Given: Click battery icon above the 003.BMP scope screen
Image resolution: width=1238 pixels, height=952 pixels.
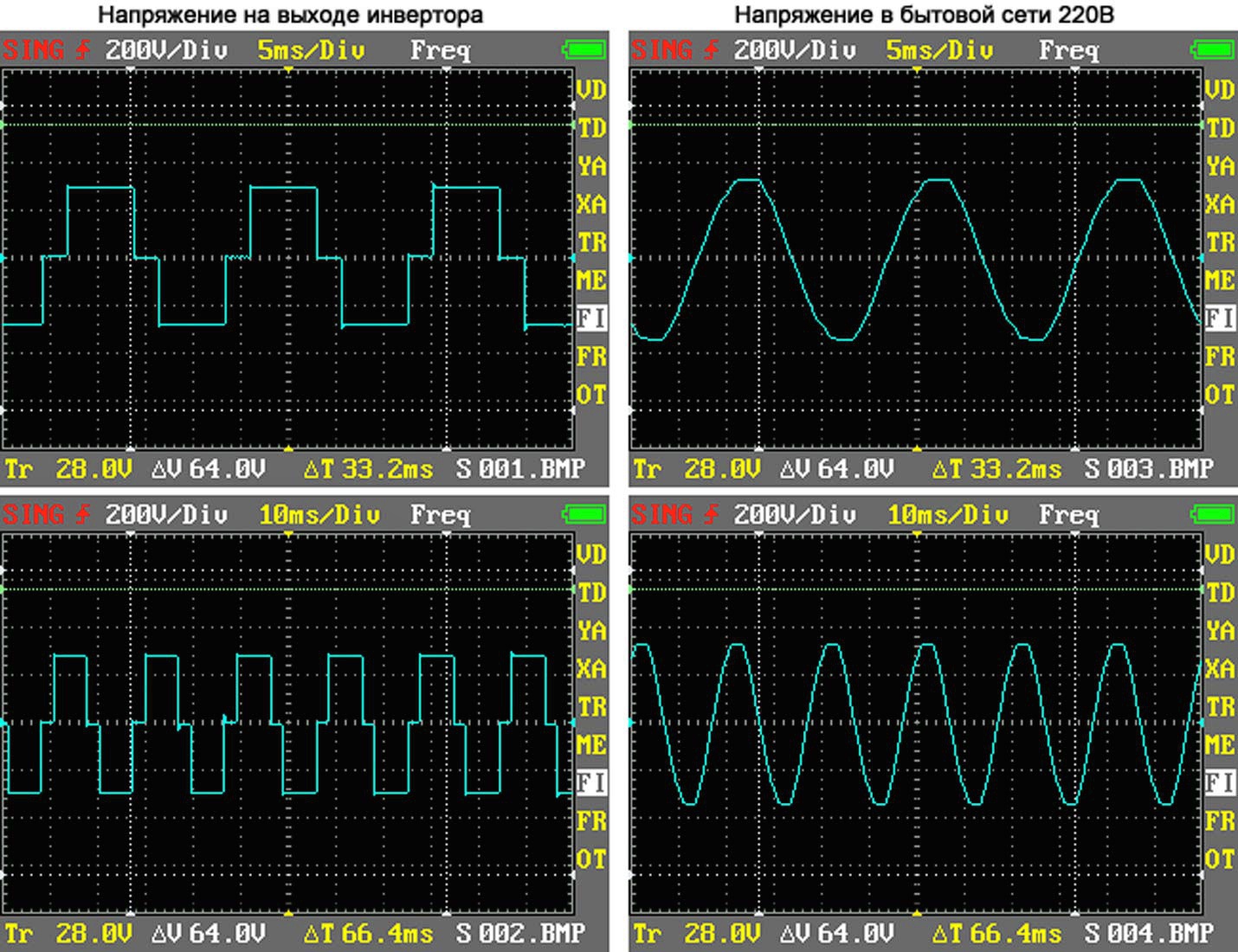Looking at the screenshot, I should 1212,50.
